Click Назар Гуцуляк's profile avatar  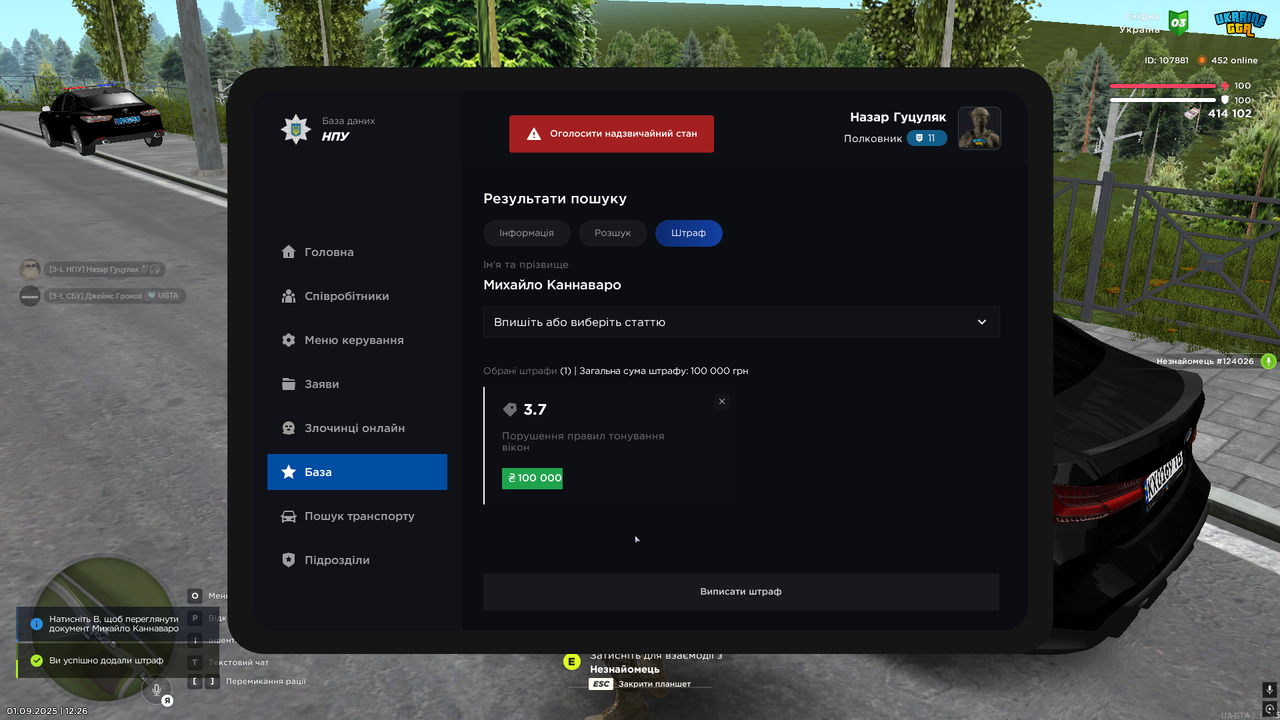980,128
